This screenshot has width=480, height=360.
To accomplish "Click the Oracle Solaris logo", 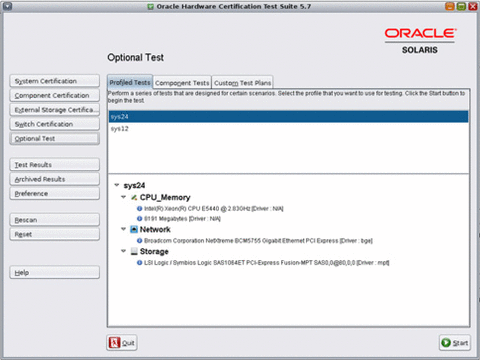I will coord(420,41).
